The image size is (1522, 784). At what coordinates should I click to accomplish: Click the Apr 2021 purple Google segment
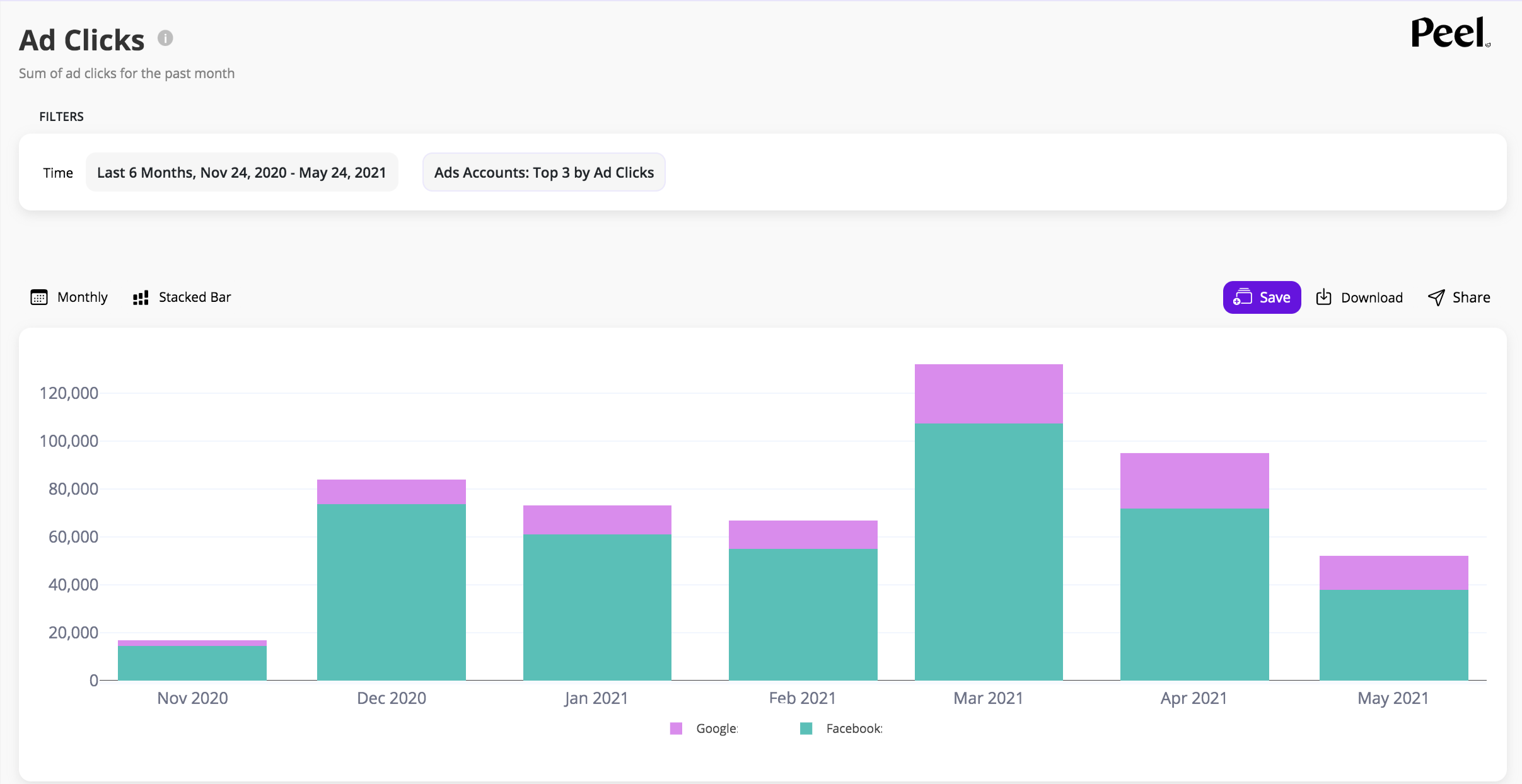(x=1194, y=481)
